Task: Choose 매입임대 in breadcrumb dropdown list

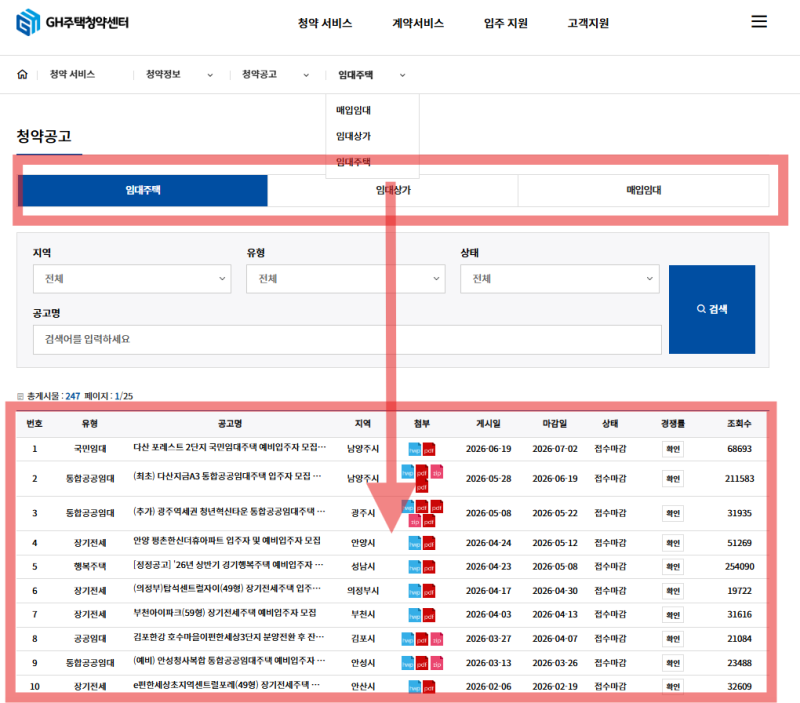Action: click(x=353, y=110)
